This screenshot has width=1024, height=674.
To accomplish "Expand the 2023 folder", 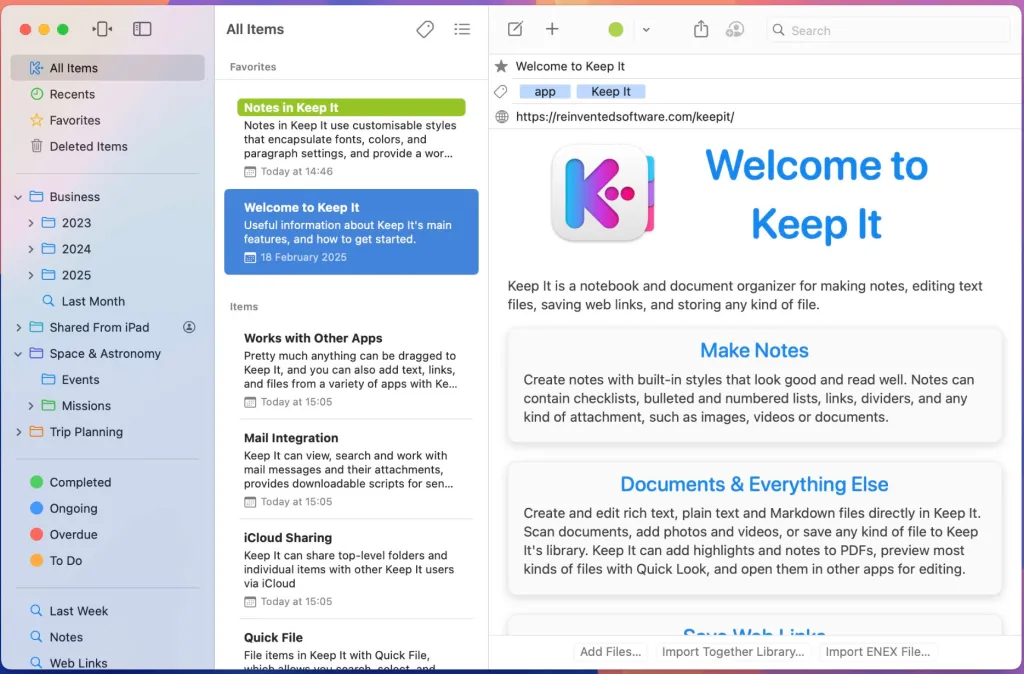I will pos(31,223).
